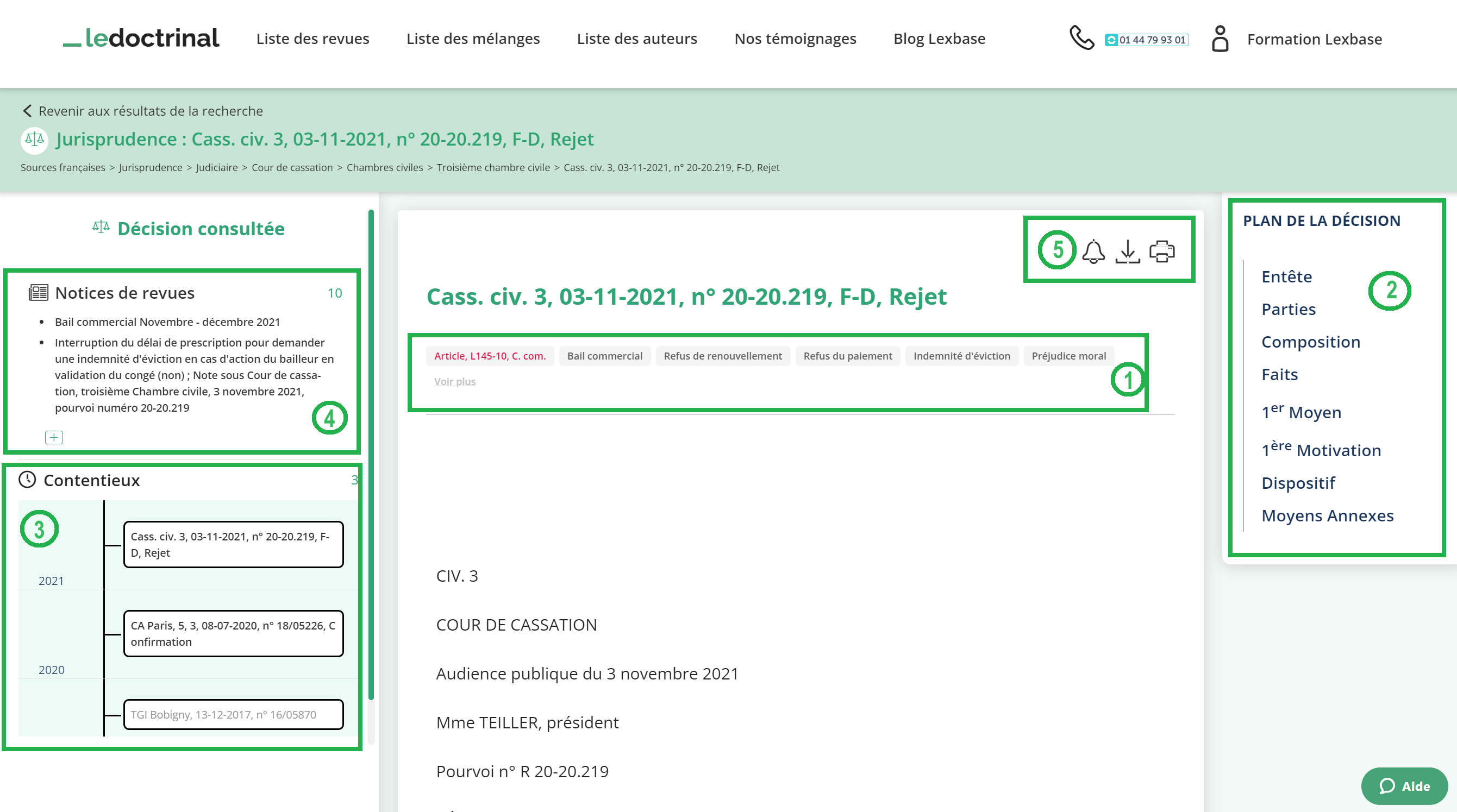This screenshot has height=812, width=1457.
Task: Jump to Dispositif in decision plan
Action: pyautogui.click(x=1298, y=483)
